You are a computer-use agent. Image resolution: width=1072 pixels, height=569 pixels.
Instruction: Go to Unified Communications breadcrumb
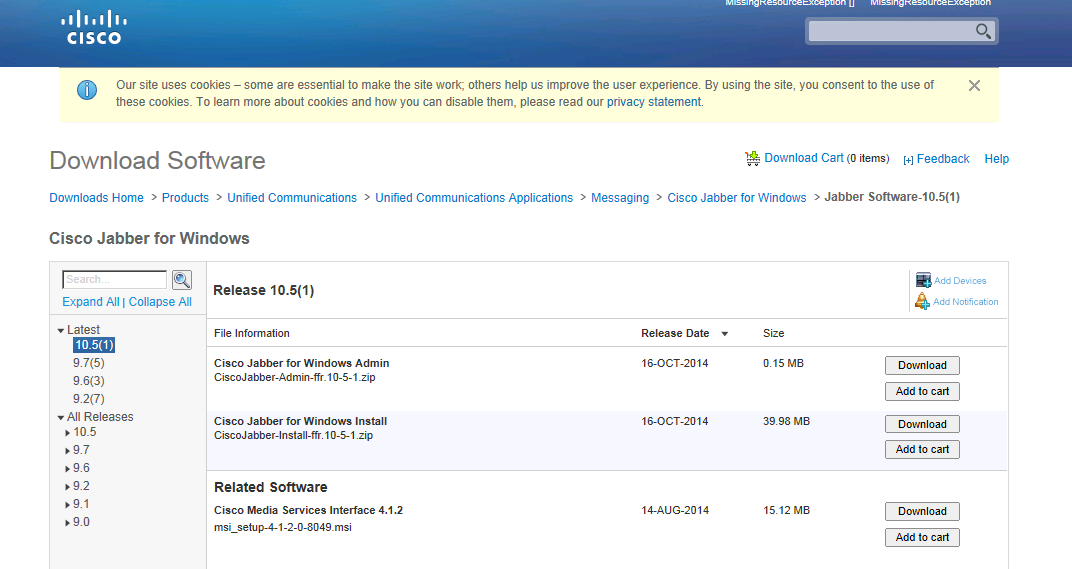292,198
